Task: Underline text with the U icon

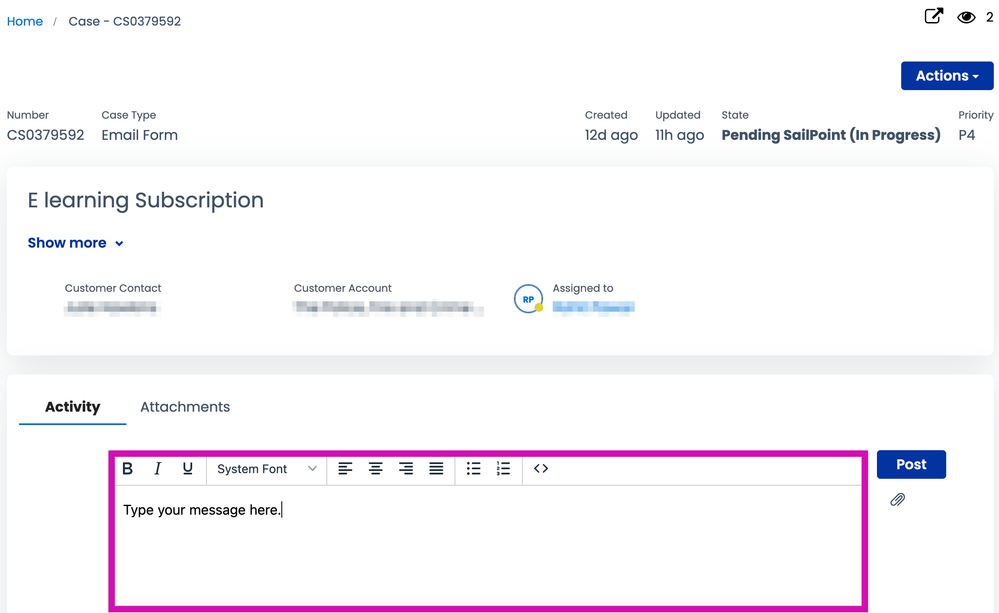Action: (x=187, y=469)
